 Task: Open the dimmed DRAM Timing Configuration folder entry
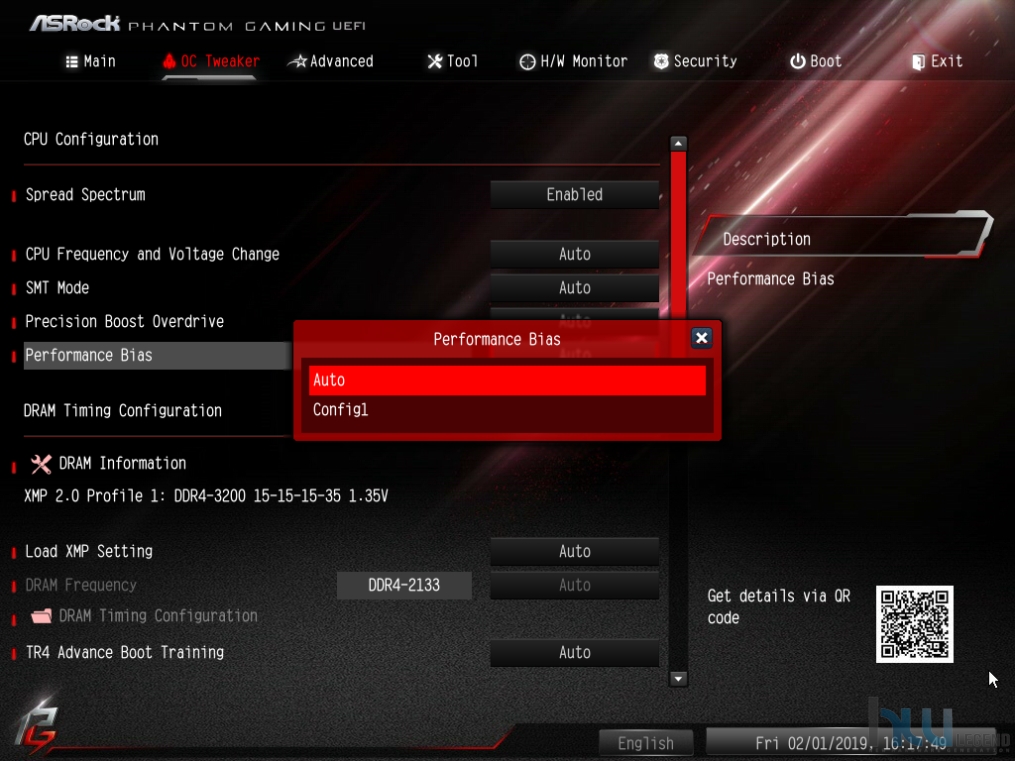click(158, 616)
